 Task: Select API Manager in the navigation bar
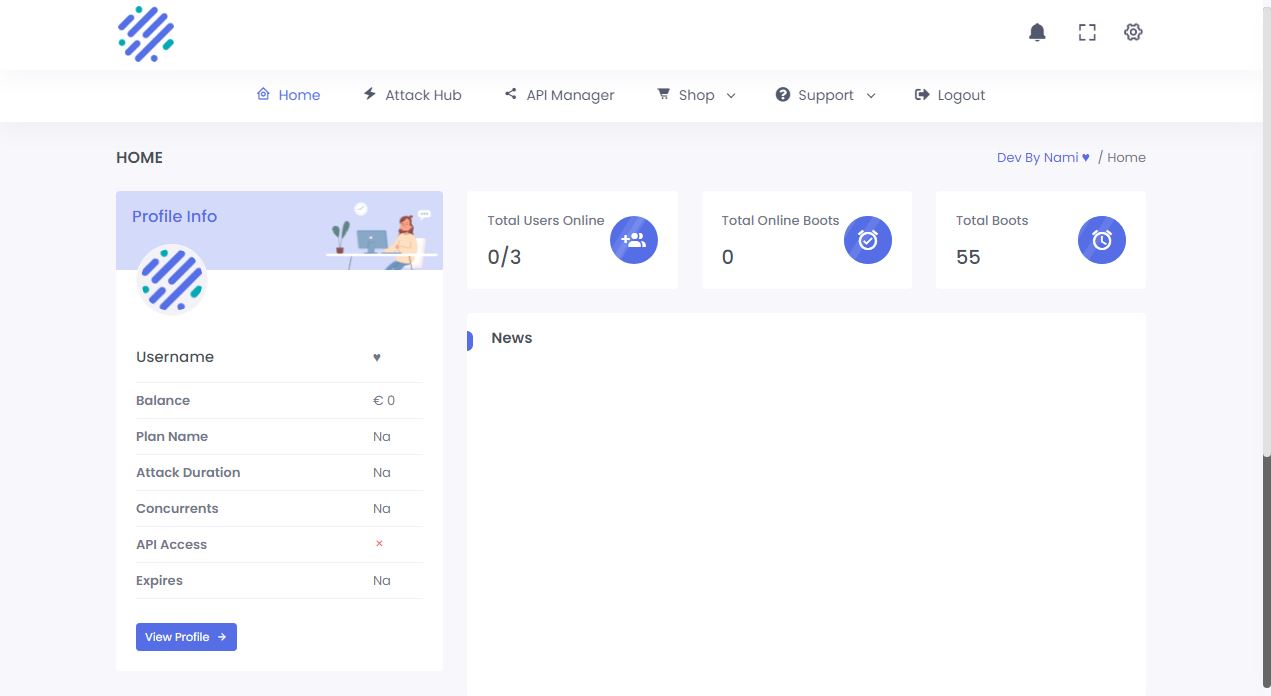(x=559, y=95)
